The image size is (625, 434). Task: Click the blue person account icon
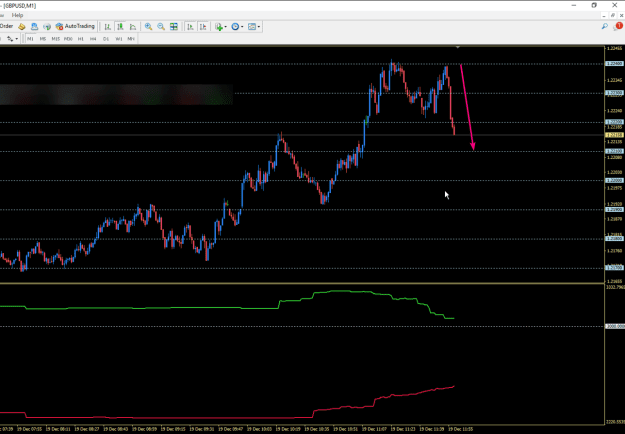click(x=34, y=27)
